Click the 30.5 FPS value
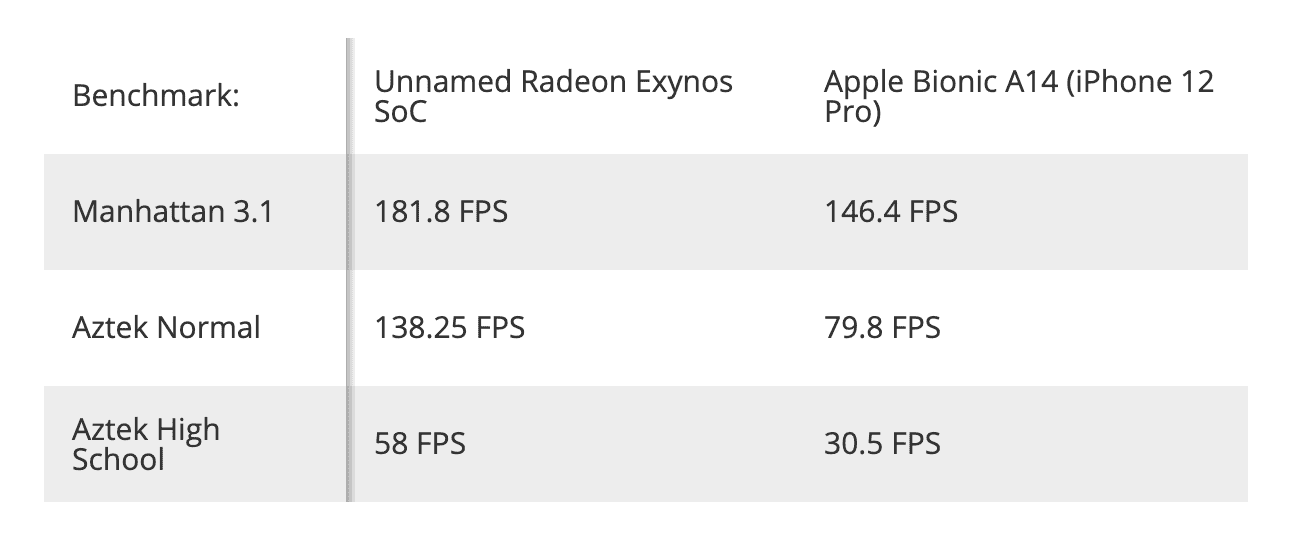Viewport: 1294px width, 538px height. click(882, 444)
